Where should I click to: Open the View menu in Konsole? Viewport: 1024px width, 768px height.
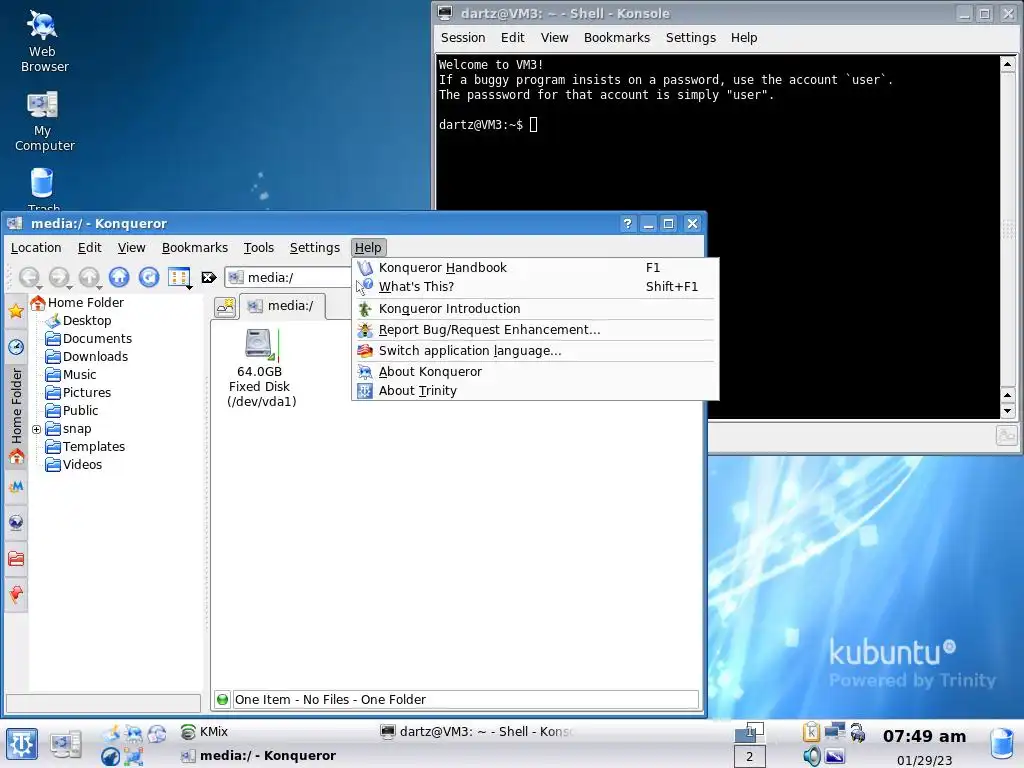tap(554, 37)
